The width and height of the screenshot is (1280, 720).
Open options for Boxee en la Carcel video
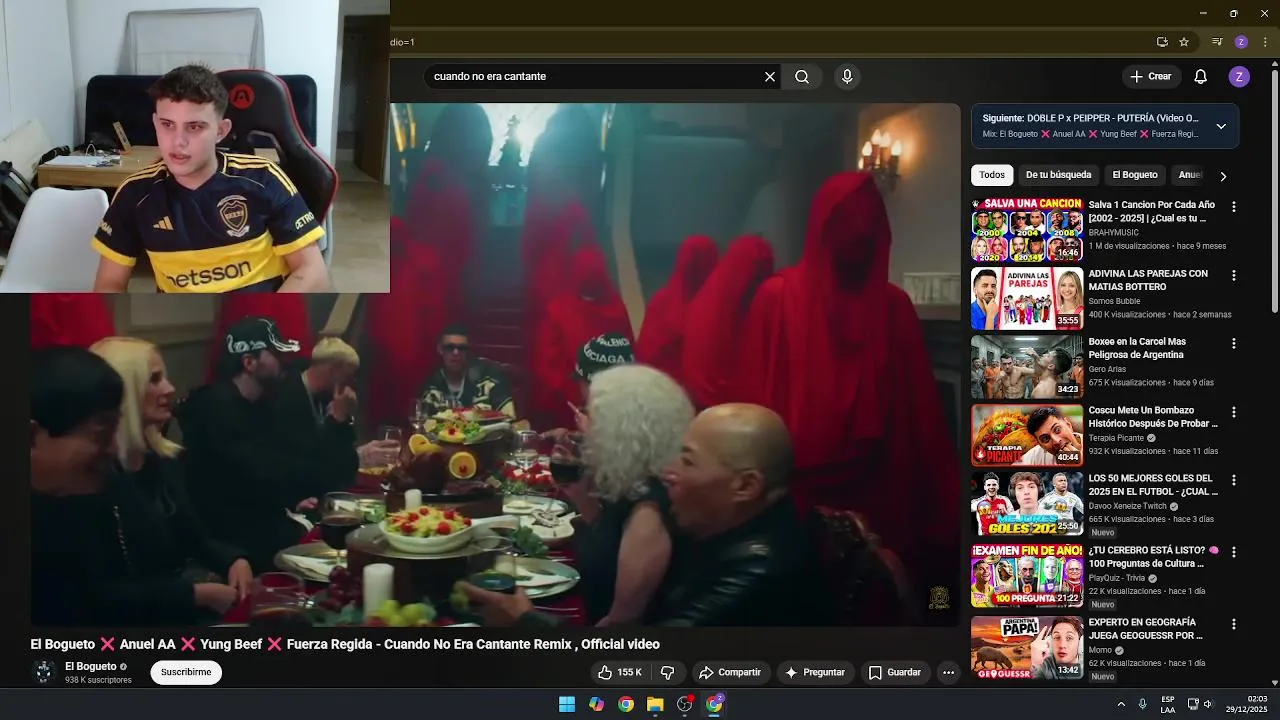tap(1233, 343)
